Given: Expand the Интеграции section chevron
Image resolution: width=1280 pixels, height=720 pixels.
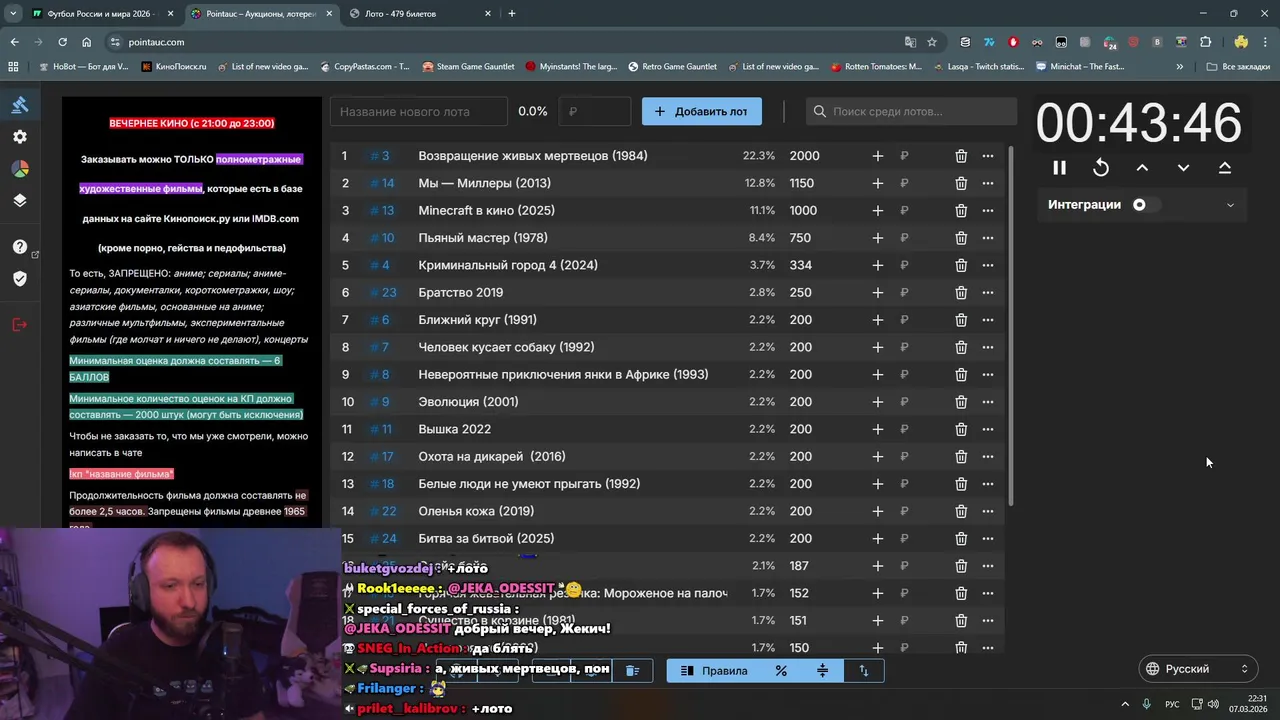Looking at the screenshot, I should 1230,205.
